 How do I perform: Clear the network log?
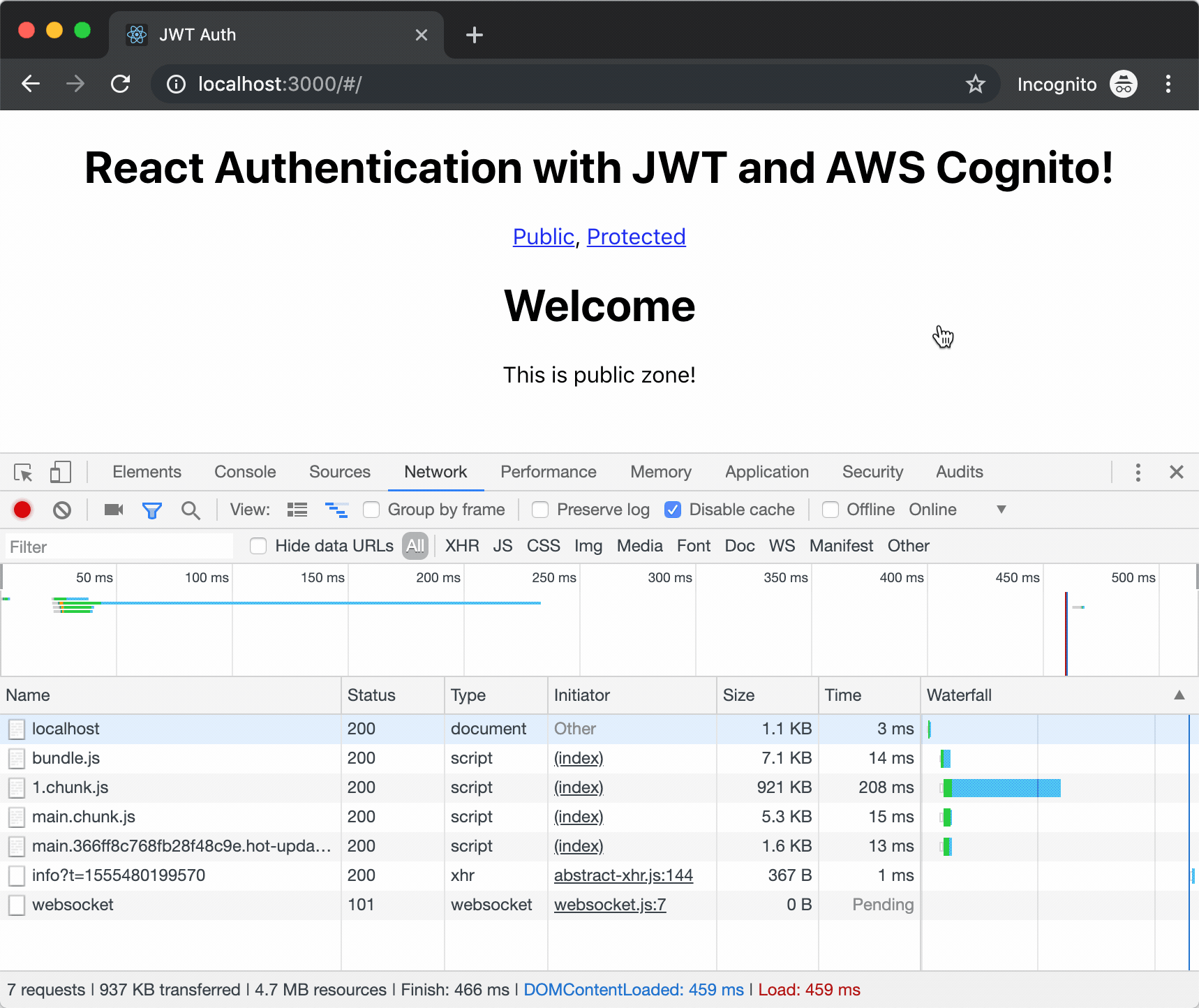pyautogui.click(x=62, y=510)
